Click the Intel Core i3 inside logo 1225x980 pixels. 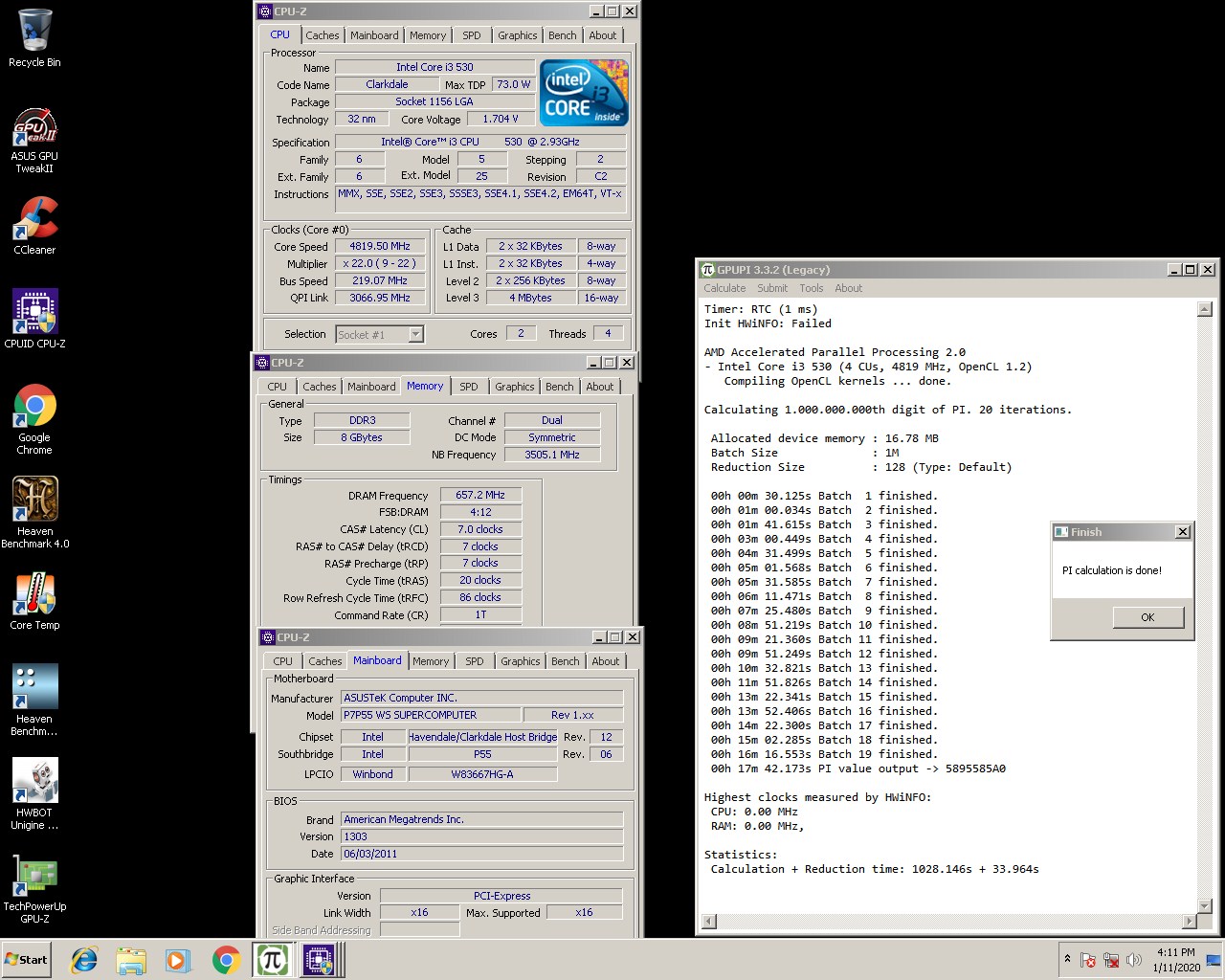coord(584,93)
